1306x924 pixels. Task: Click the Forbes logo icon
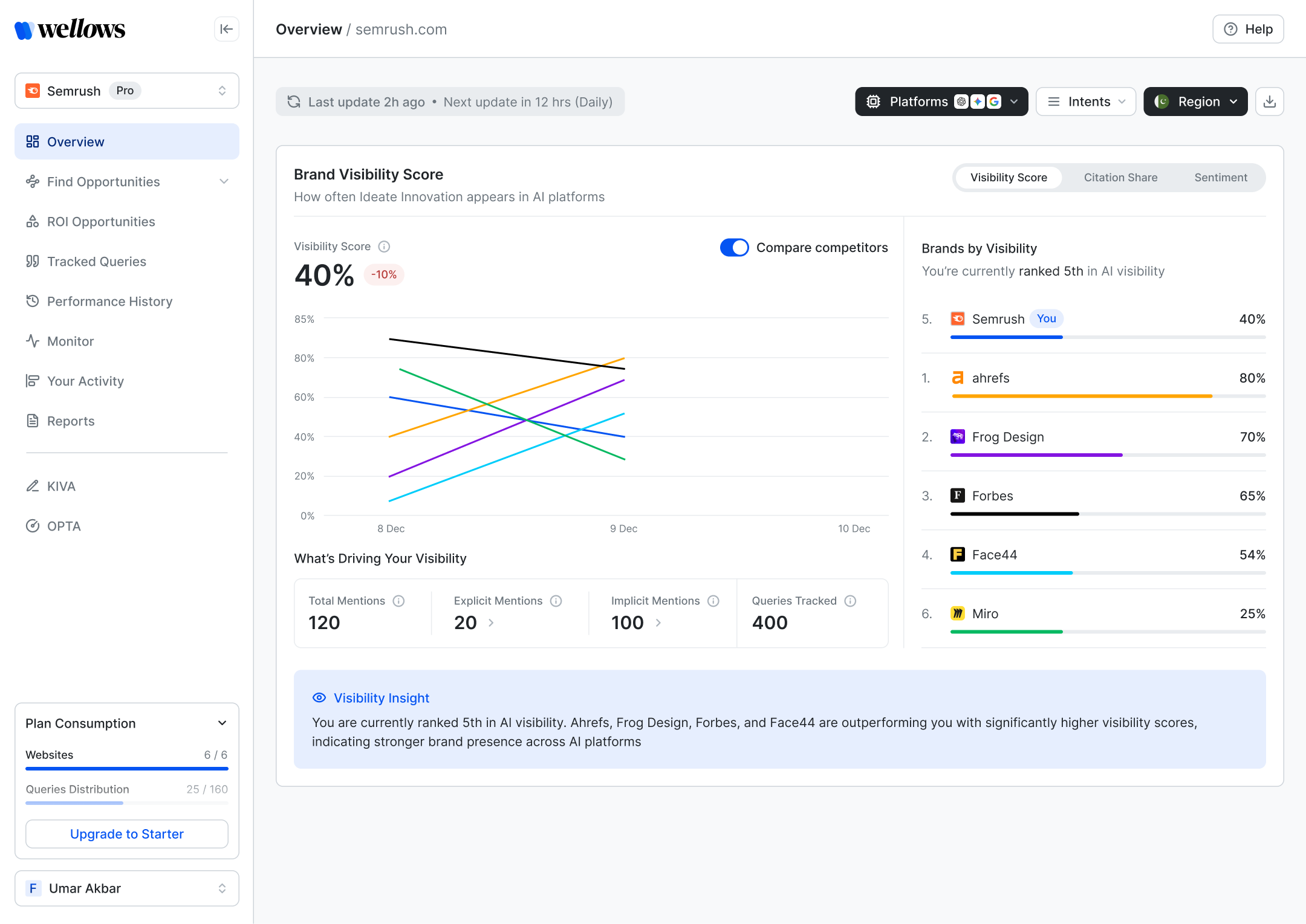pos(958,496)
